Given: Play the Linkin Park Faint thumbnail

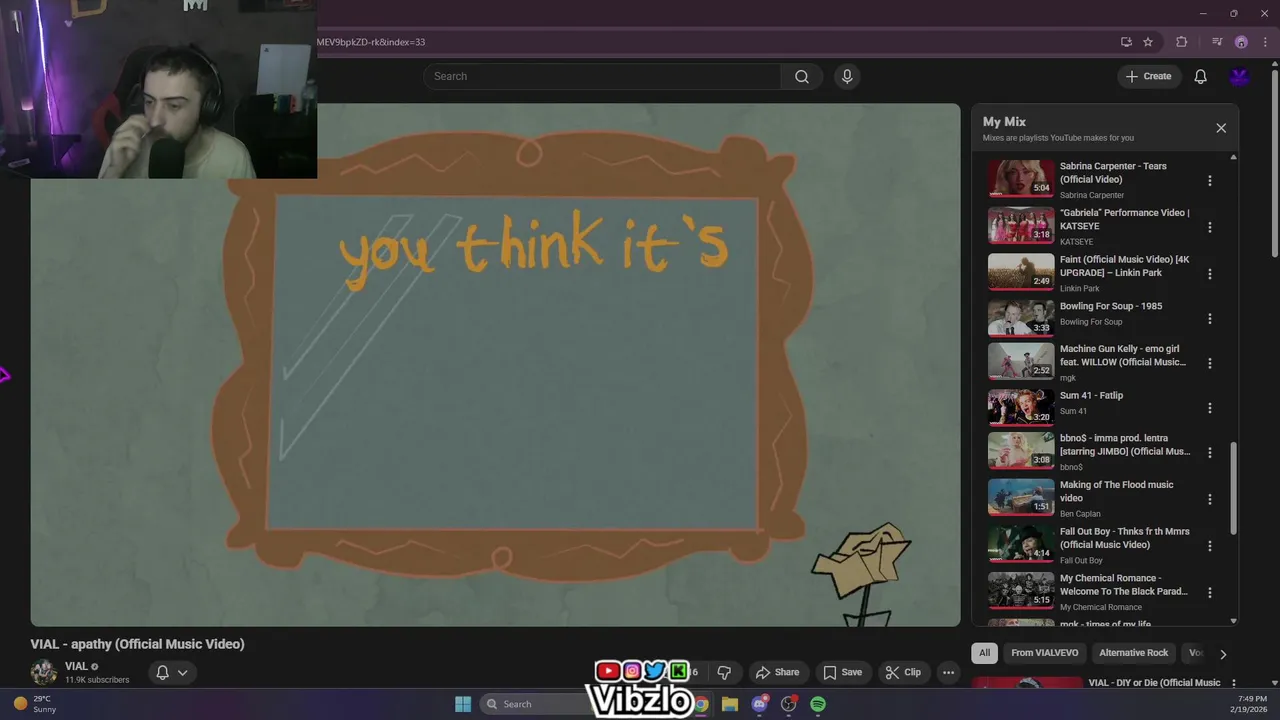Looking at the screenshot, I should [x=1021, y=272].
